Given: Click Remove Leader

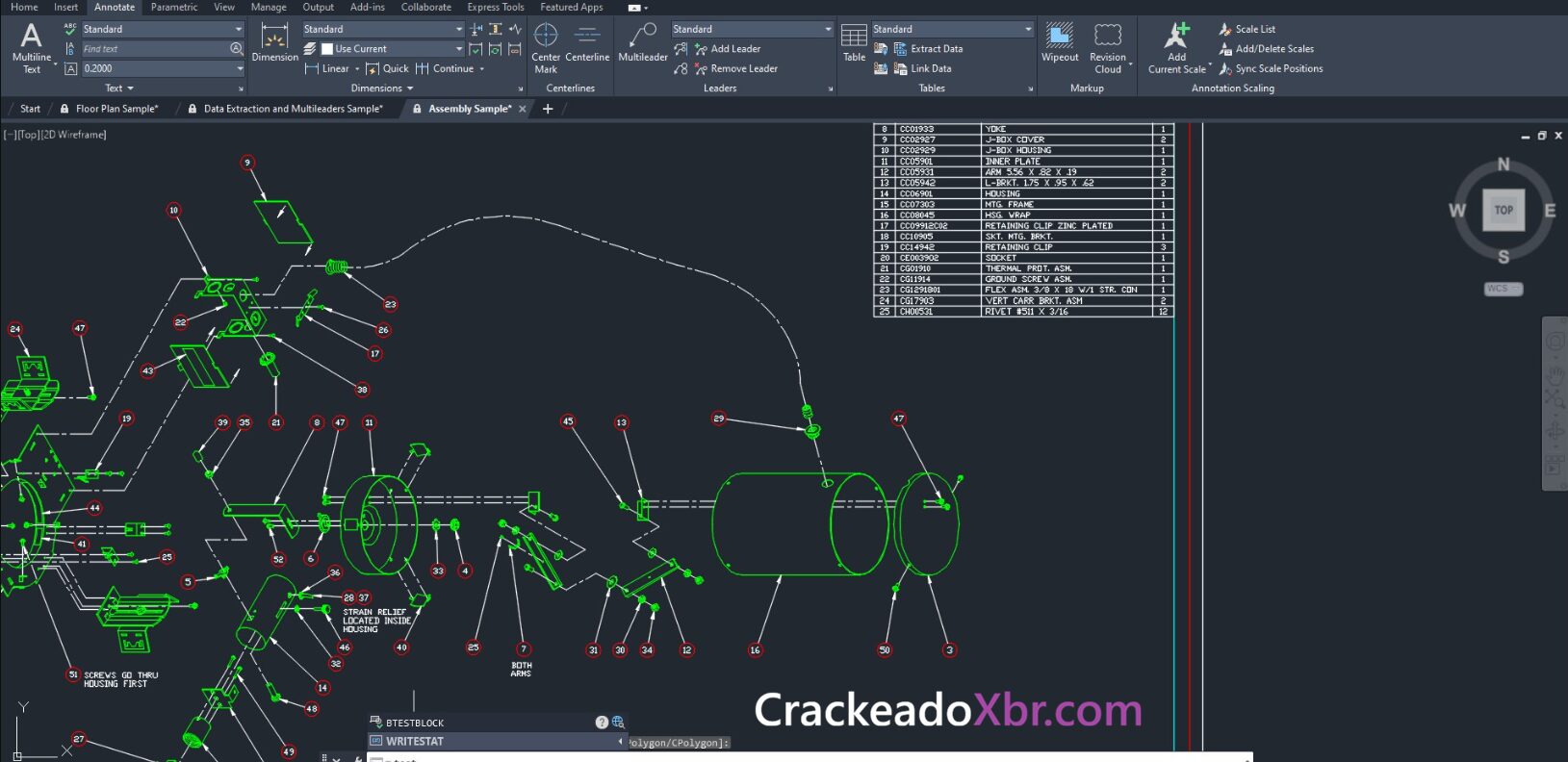Looking at the screenshot, I should (x=736, y=68).
